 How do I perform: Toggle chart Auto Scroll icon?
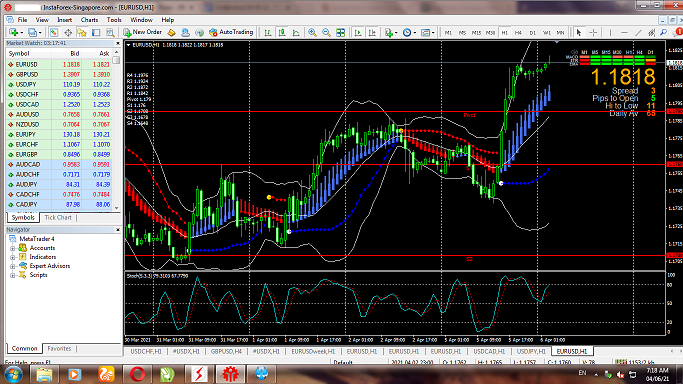tap(358, 32)
